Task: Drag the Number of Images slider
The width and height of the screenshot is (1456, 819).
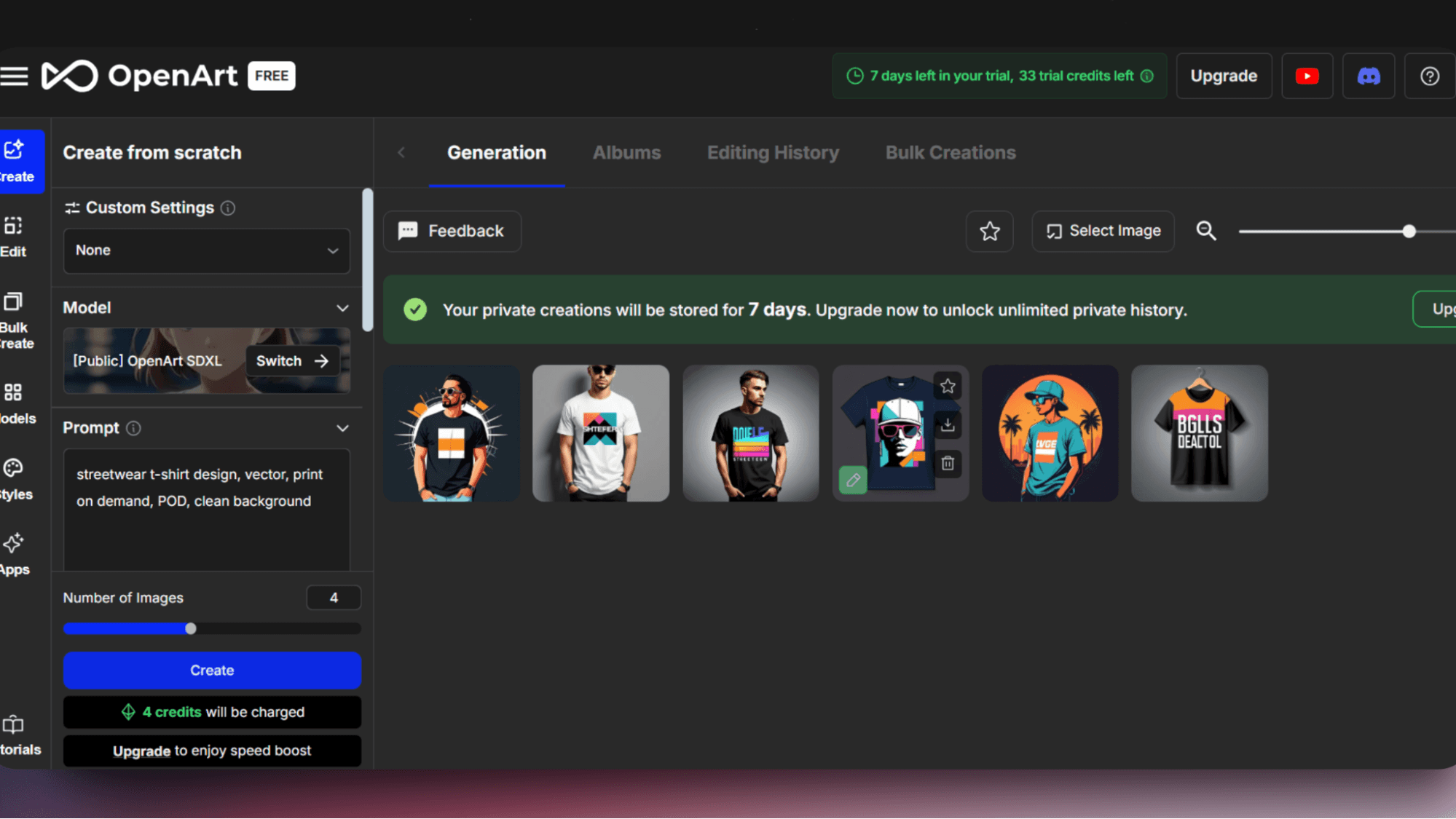Action: pos(191,628)
